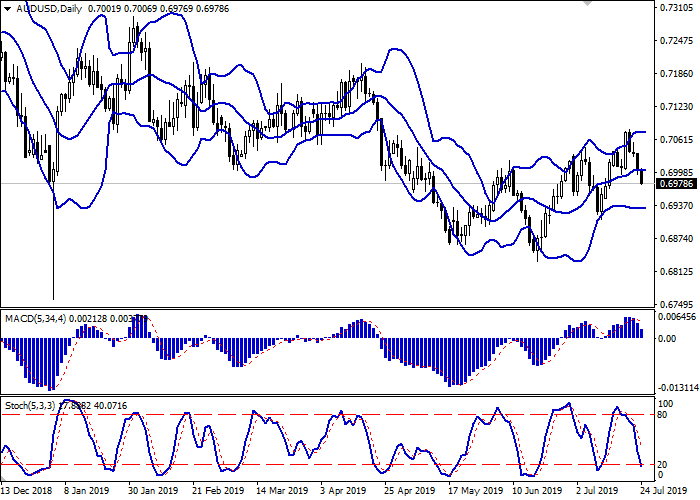Click the triangle icon before AUDUSD title
The image size is (700, 500).
[x=8, y=8]
